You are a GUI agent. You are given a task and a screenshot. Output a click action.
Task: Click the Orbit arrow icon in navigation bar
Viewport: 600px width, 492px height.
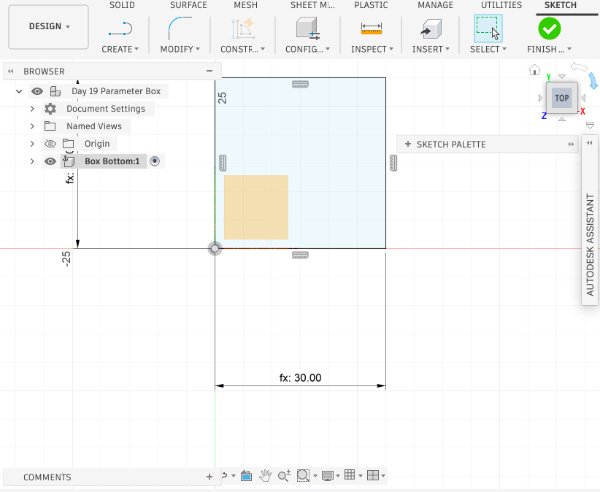pyautogui.click(x=224, y=475)
